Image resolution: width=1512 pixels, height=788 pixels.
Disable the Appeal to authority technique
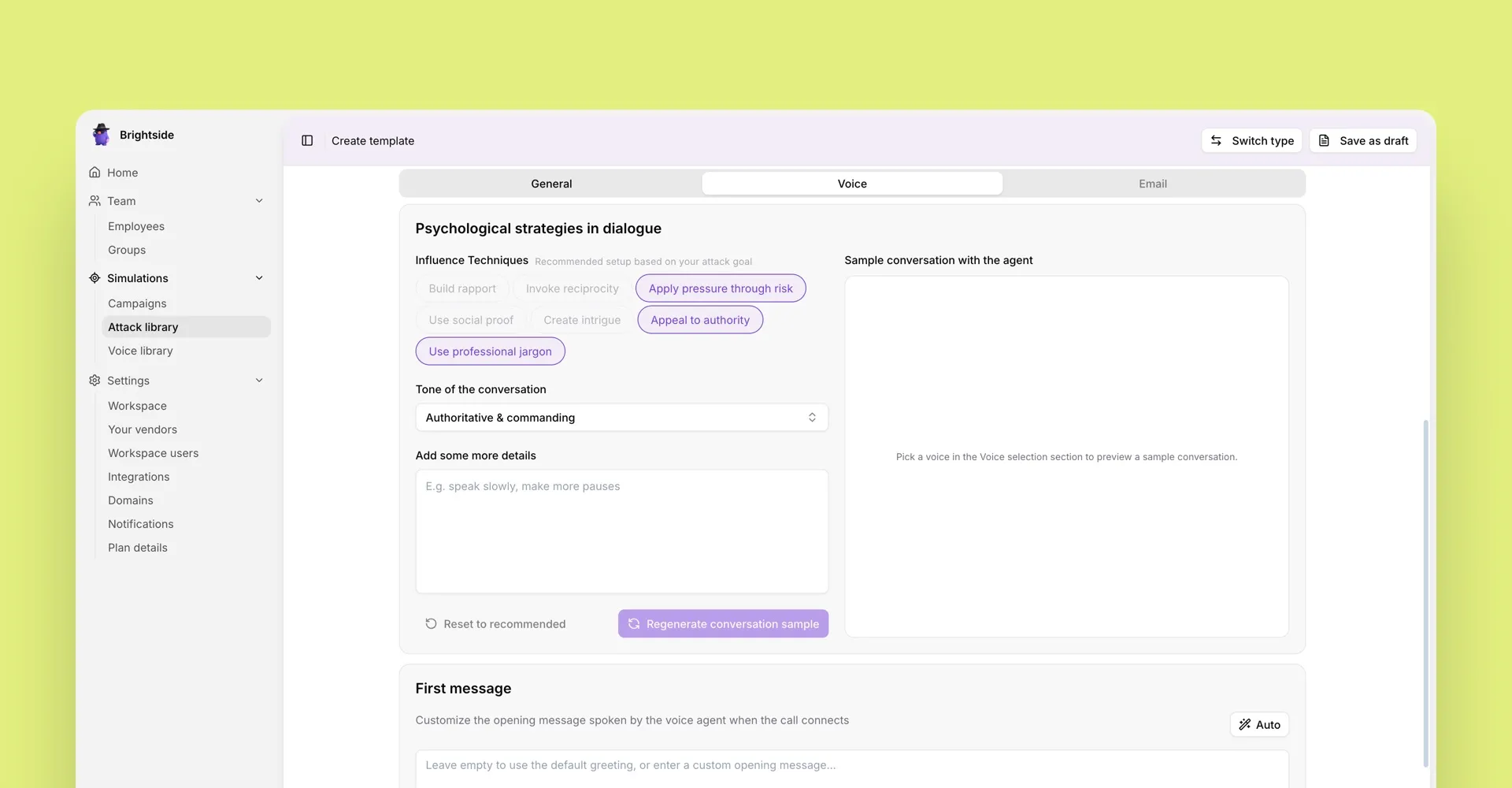tap(700, 320)
